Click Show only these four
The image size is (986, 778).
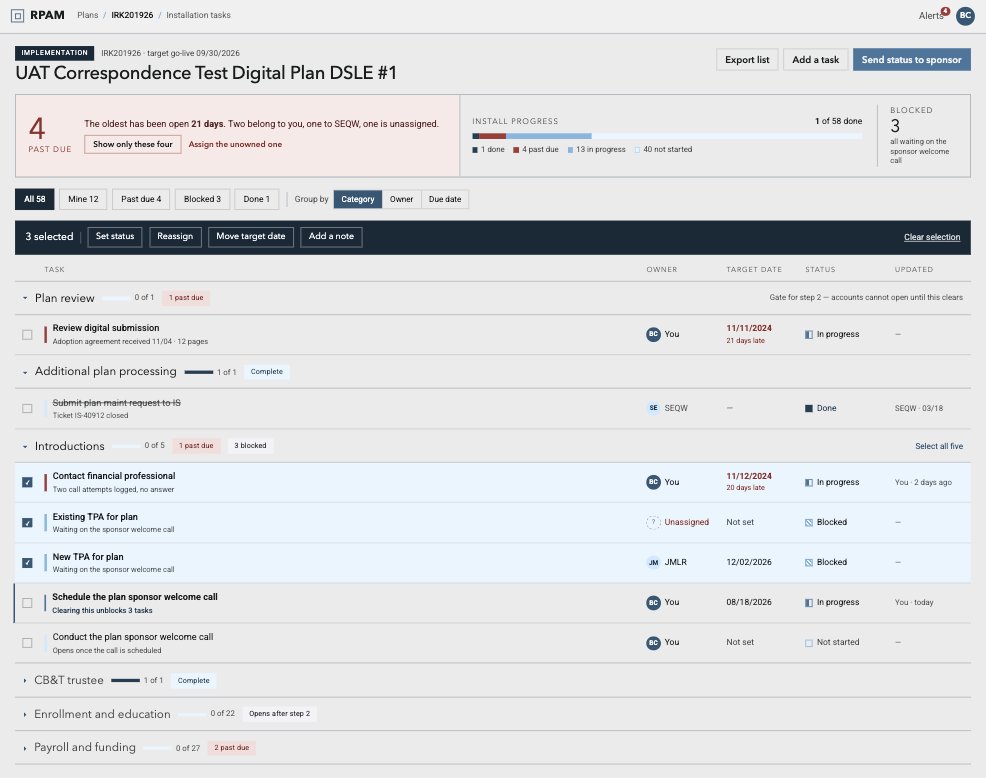(x=133, y=145)
